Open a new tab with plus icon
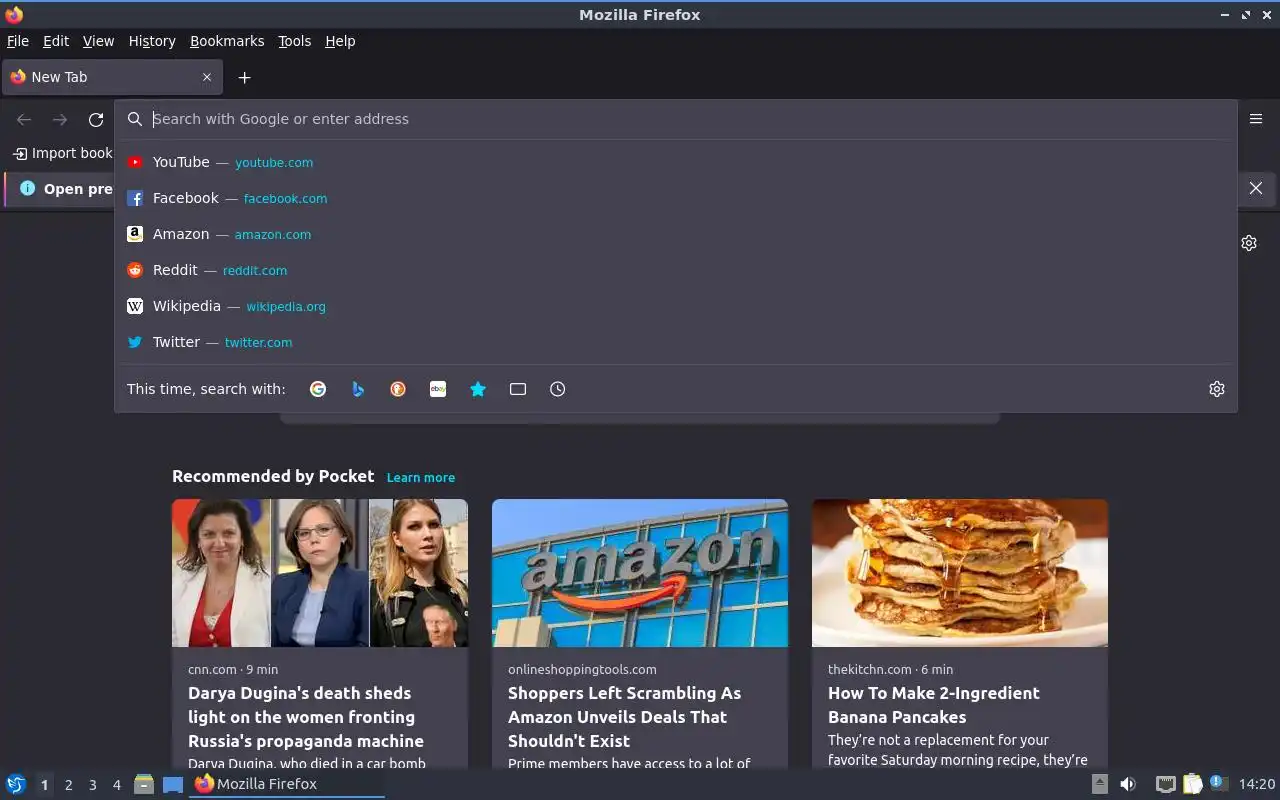Screen dimensions: 1280x800 (244, 77)
